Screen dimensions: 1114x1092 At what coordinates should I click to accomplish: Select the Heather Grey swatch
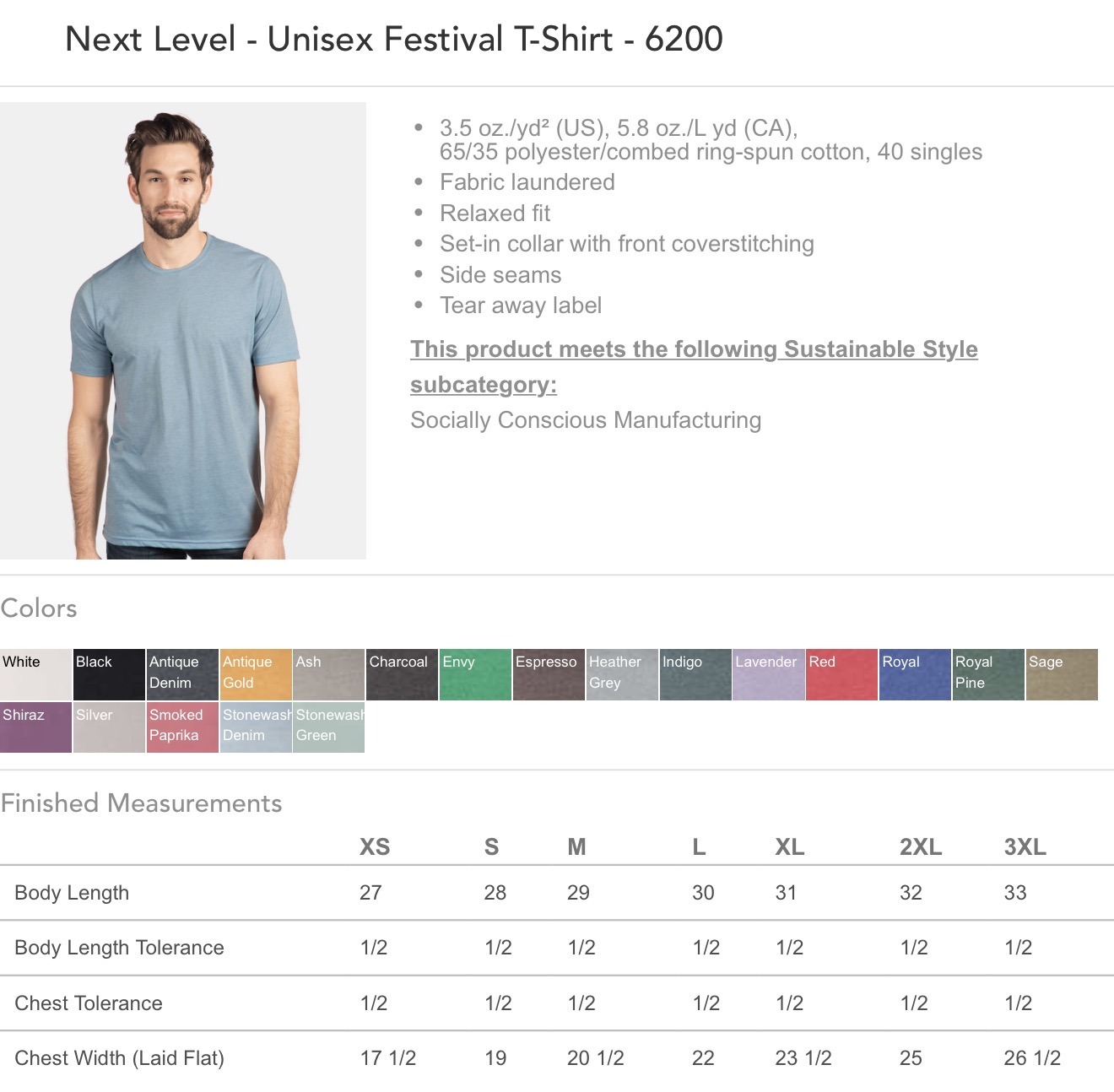pyautogui.click(x=623, y=674)
